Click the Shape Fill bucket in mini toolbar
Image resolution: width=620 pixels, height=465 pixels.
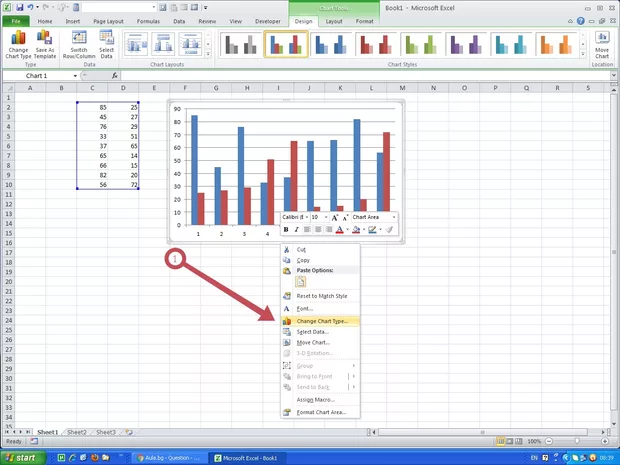click(x=356, y=229)
